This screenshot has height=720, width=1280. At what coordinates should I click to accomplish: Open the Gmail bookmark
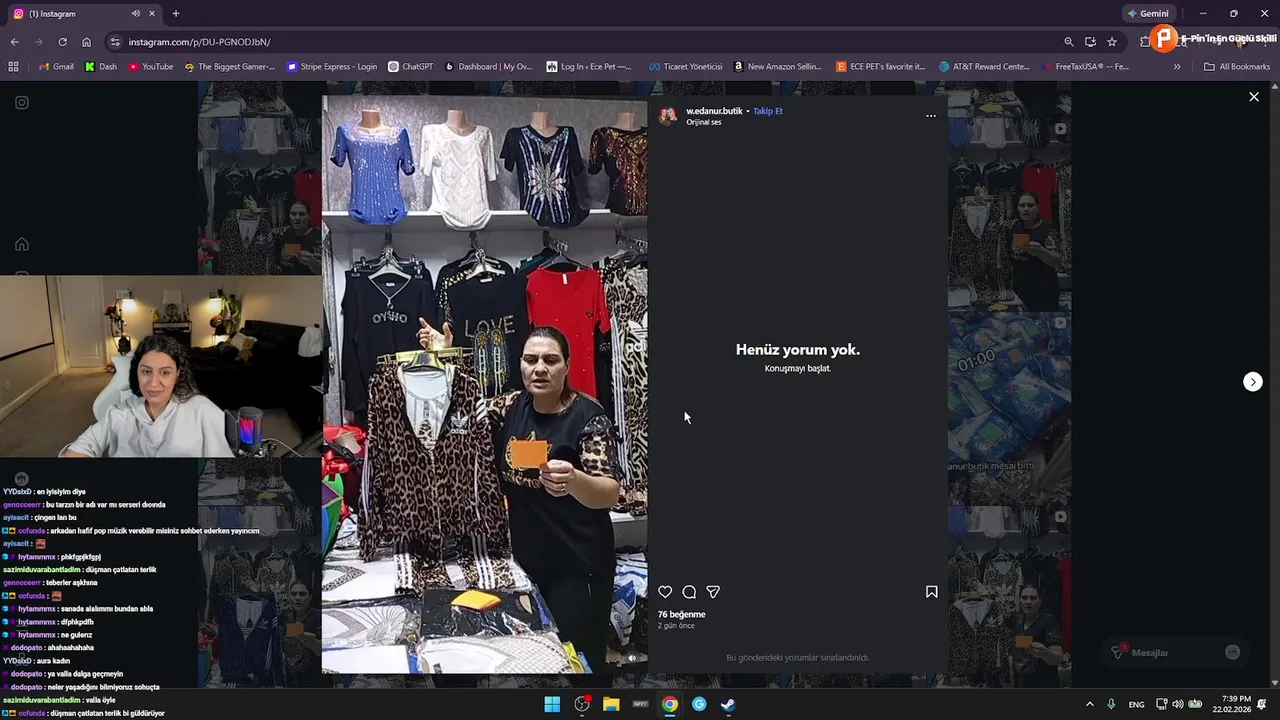[x=56, y=67]
